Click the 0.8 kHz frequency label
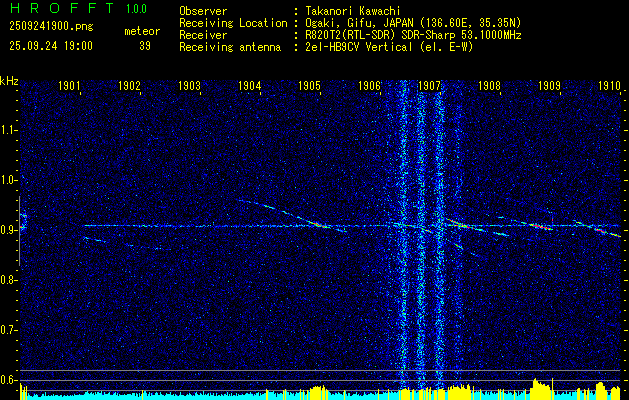This screenshot has height=400, width=629. pyautogui.click(x=7, y=280)
